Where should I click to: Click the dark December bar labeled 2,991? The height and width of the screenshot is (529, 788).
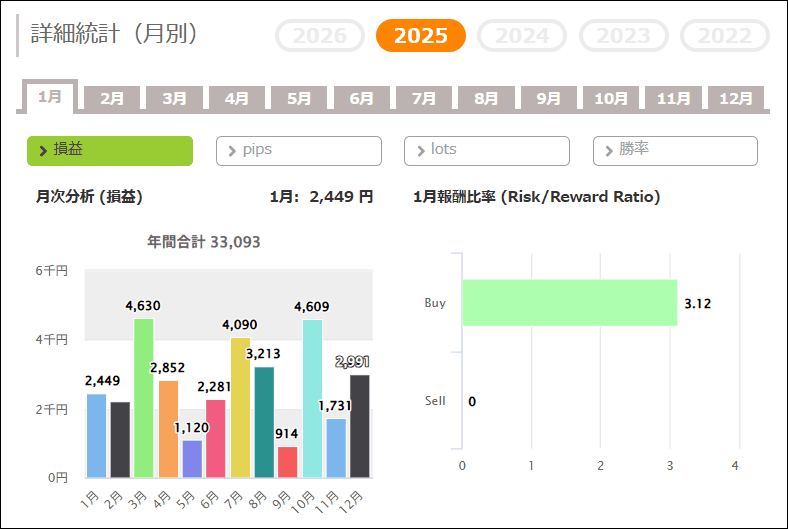(360, 427)
